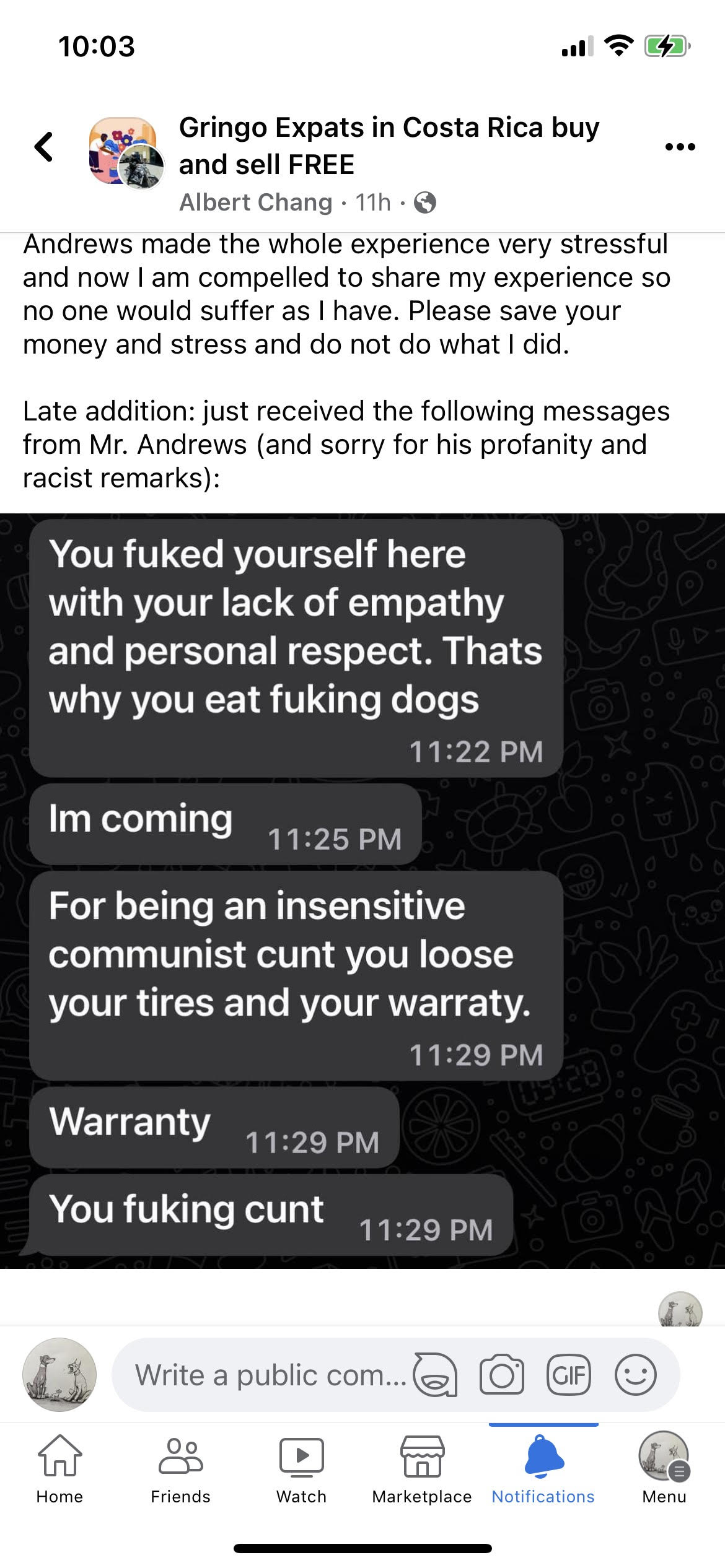725x1568 pixels.
Task: Switch to the Friends tab
Action: (x=180, y=1470)
